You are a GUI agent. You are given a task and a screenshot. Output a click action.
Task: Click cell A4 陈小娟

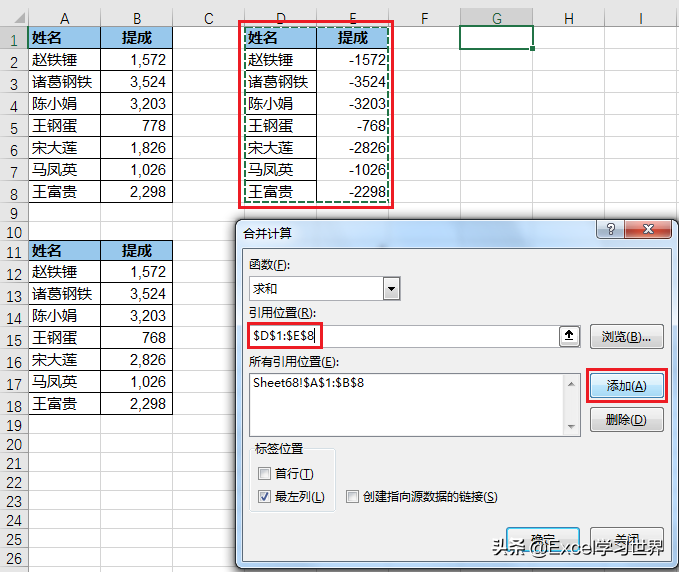click(x=65, y=103)
